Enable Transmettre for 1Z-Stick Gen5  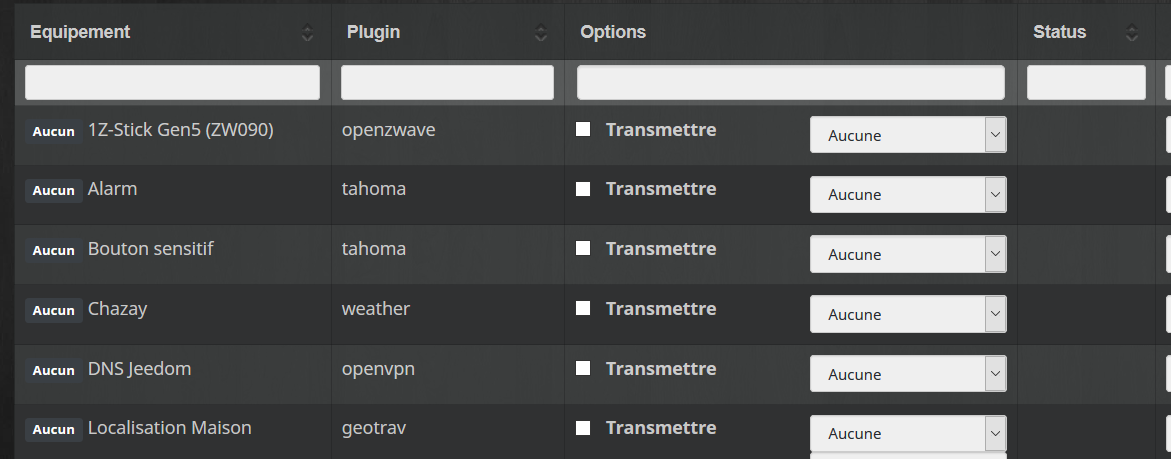pos(583,129)
